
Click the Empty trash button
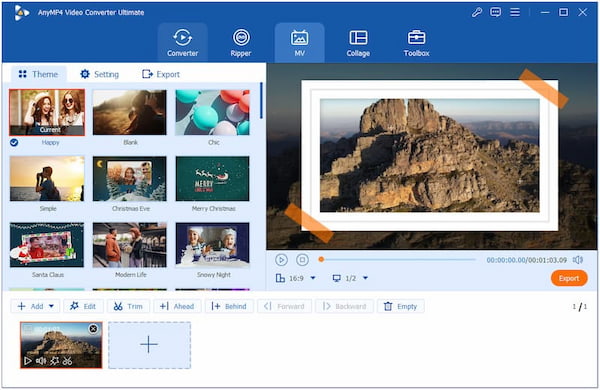point(401,306)
